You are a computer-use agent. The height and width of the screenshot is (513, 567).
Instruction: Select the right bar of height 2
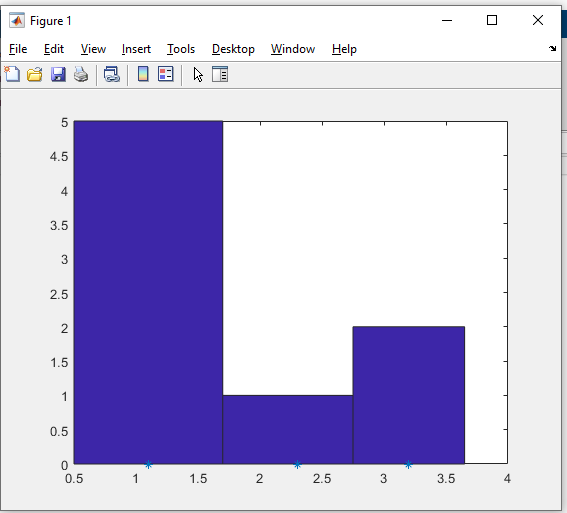[409, 395]
